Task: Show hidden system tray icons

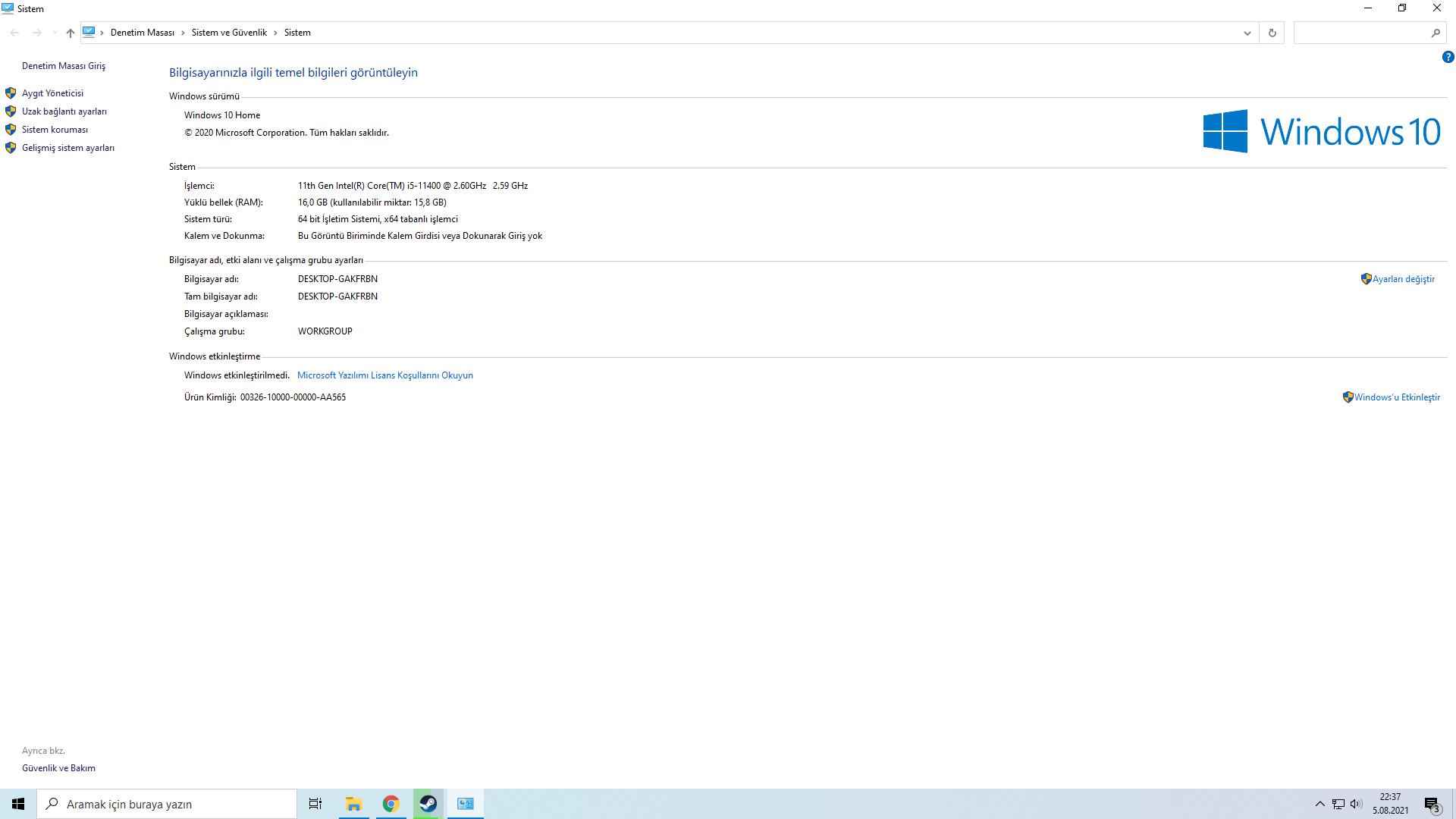Action: 1319,804
